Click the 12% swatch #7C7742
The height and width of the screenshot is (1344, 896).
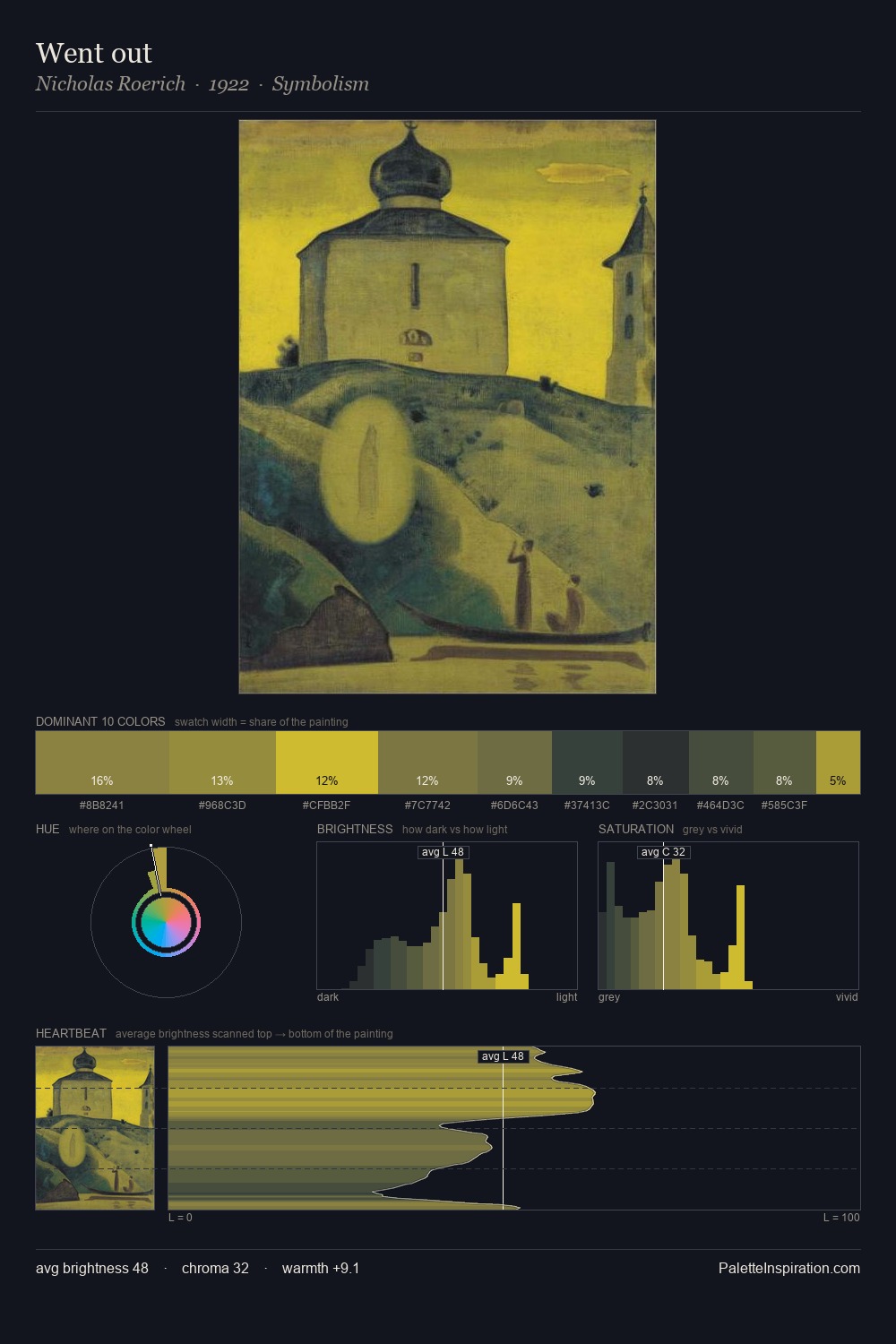427,762
